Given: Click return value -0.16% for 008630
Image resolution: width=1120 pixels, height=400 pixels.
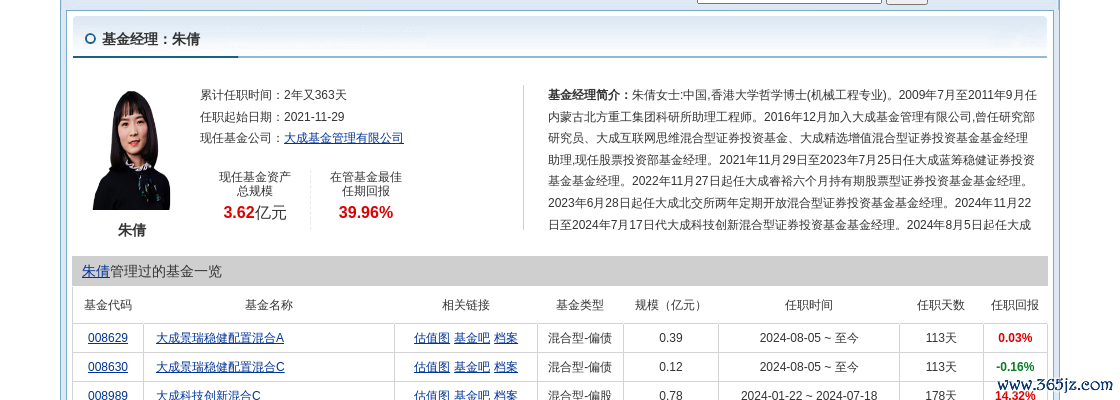Looking at the screenshot, I should click(x=1015, y=367).
